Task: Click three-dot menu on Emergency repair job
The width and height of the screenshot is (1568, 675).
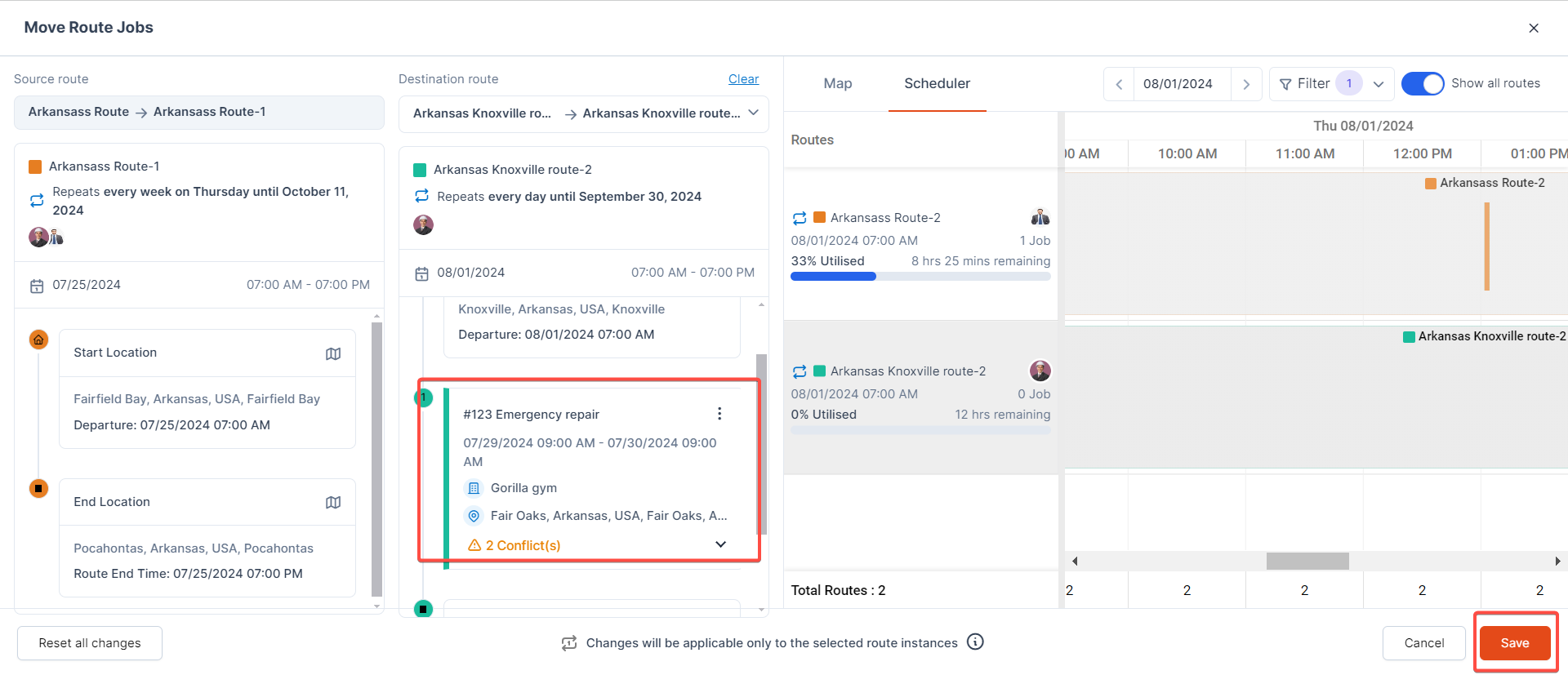Action: tap(719, 414)
